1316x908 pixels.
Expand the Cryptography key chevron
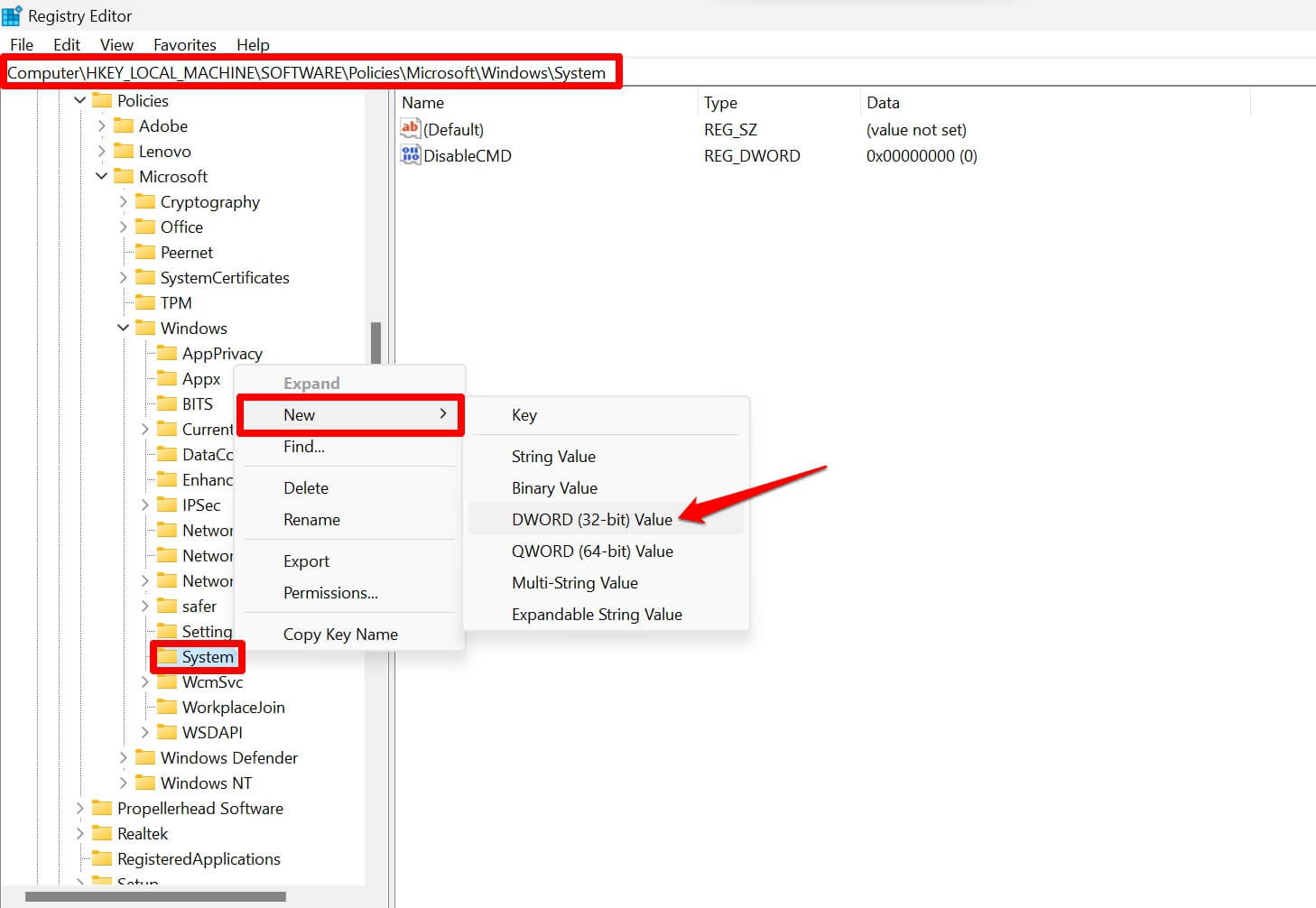124,201
